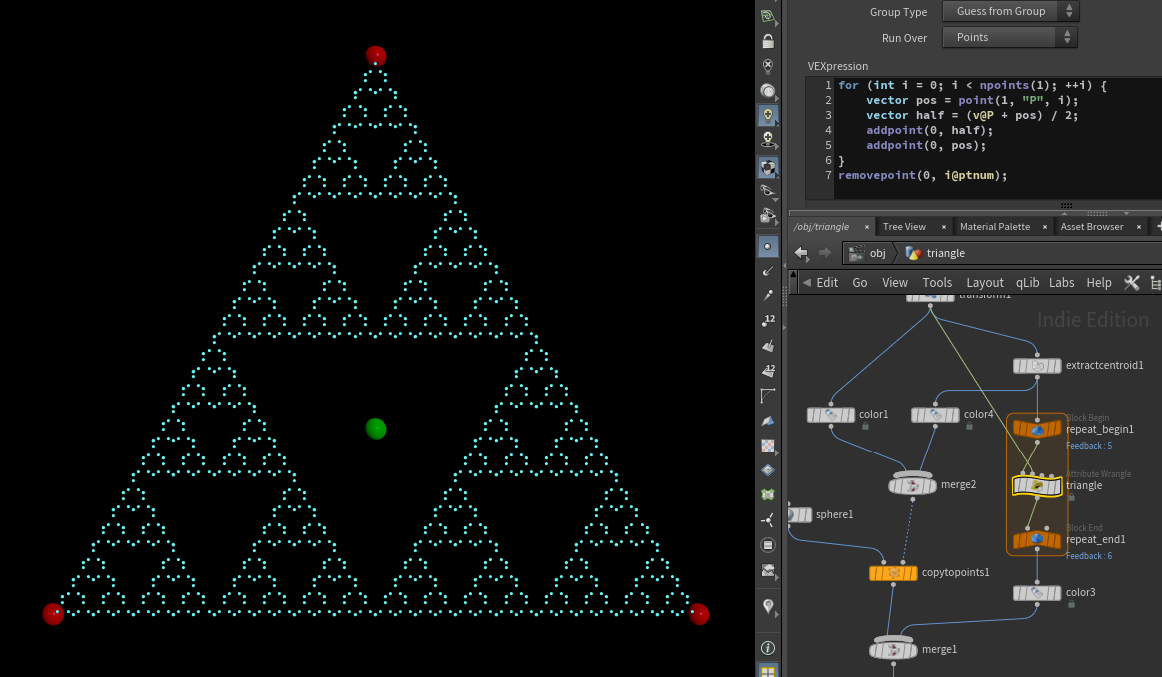Select the extractcentroid1 node

[x=1037, y=366]
